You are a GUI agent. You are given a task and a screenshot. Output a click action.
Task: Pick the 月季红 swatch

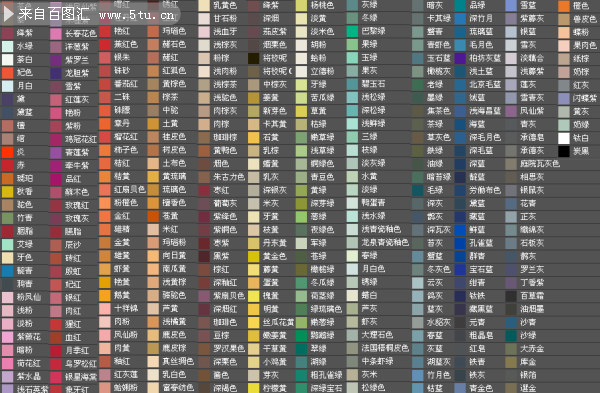click(56, 351)
